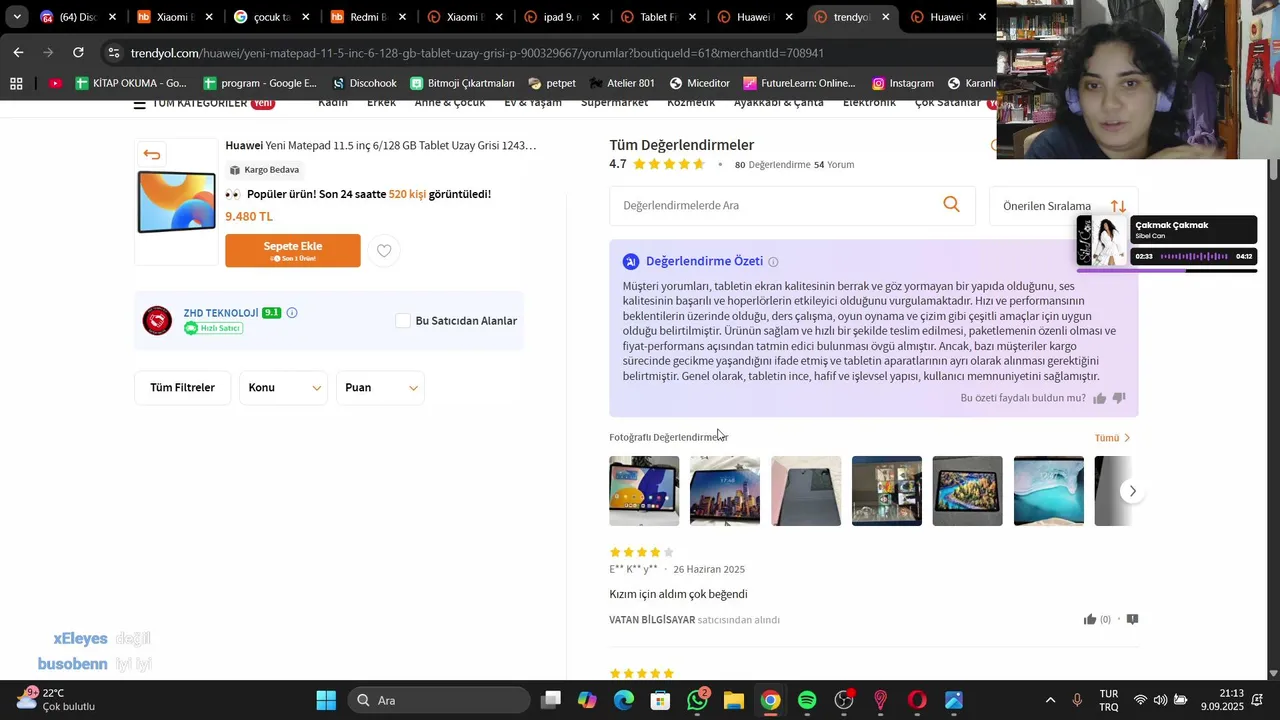Open Önerilen Sıralama sort dropdown
Image resolution: width=1280 pixels, height=720 pixels.
tap(1063, 206)
